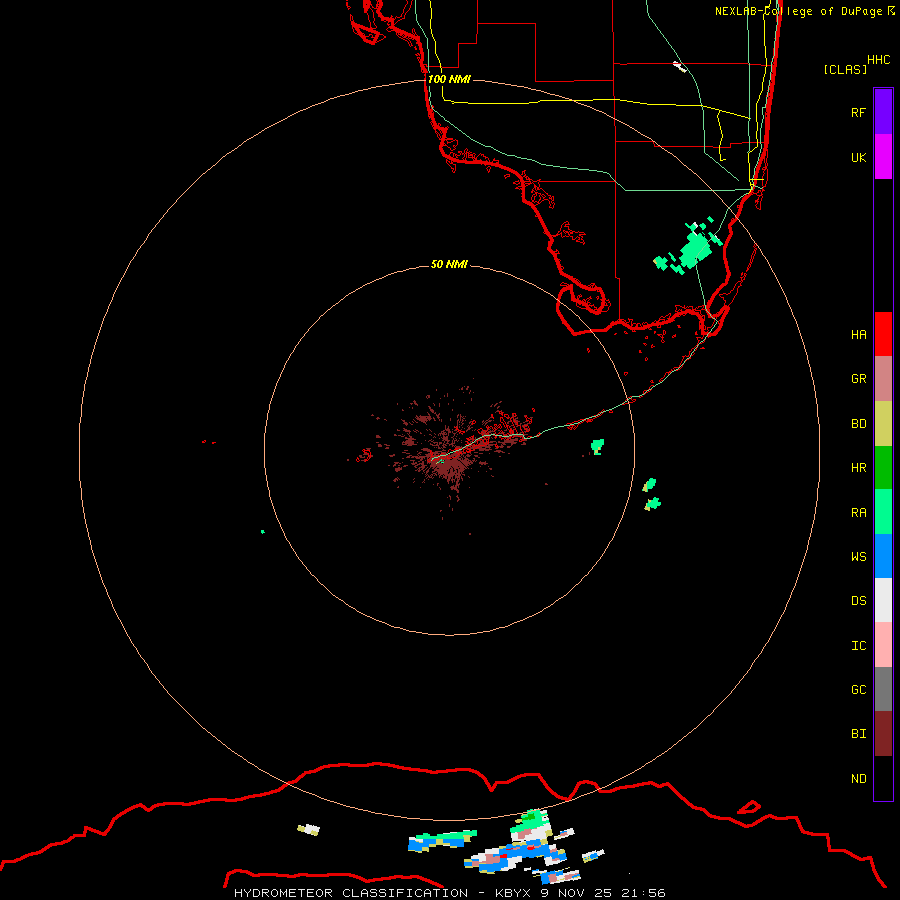Click the "HA" legend label
Screen dimensions: 900x900
858,335
